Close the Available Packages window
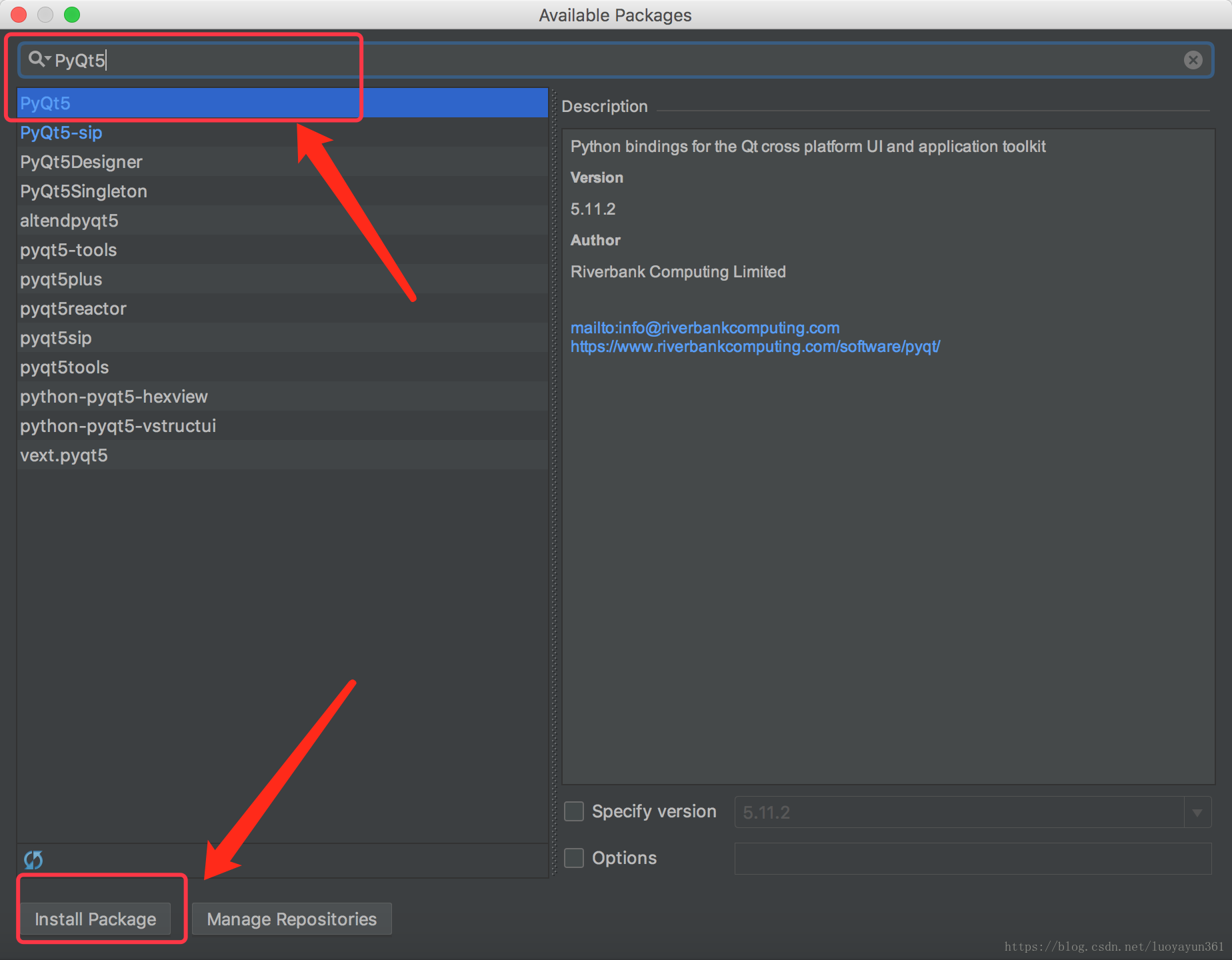This screenshot has height=960, width=1232. (x=19, y=14)
